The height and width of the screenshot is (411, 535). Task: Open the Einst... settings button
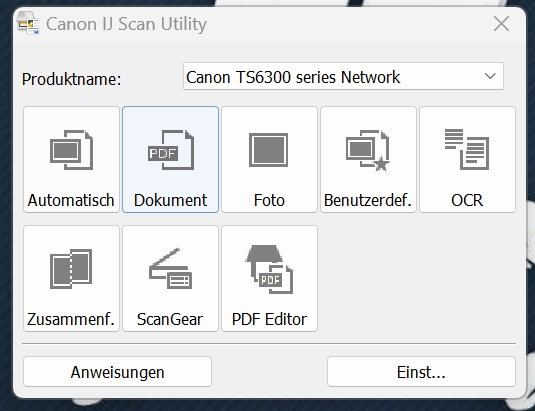(x=421, y=372)
